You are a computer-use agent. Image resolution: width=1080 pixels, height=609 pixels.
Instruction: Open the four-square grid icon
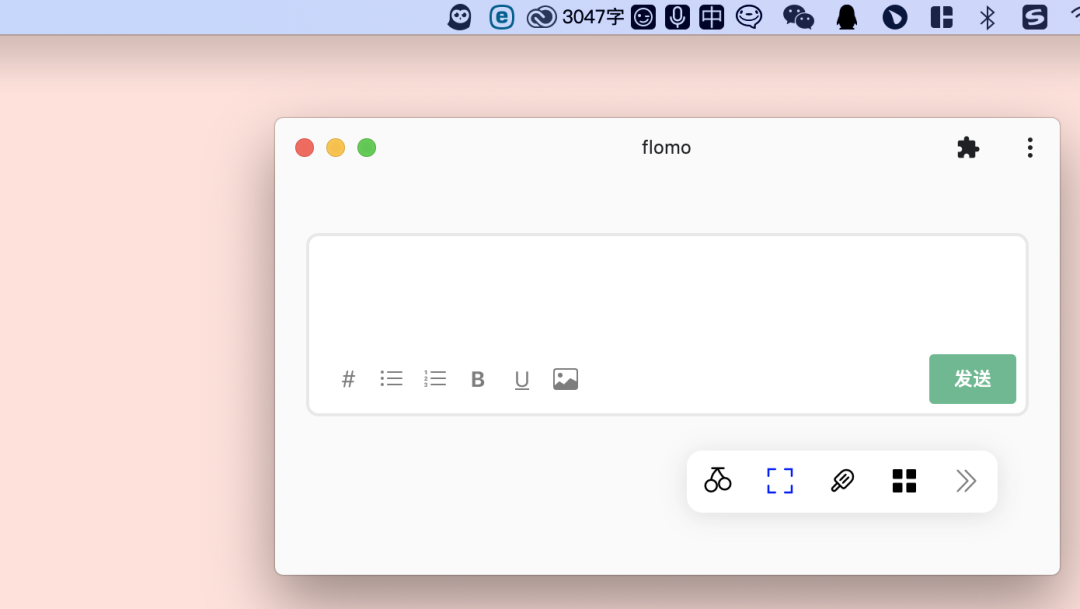point(904,481)
